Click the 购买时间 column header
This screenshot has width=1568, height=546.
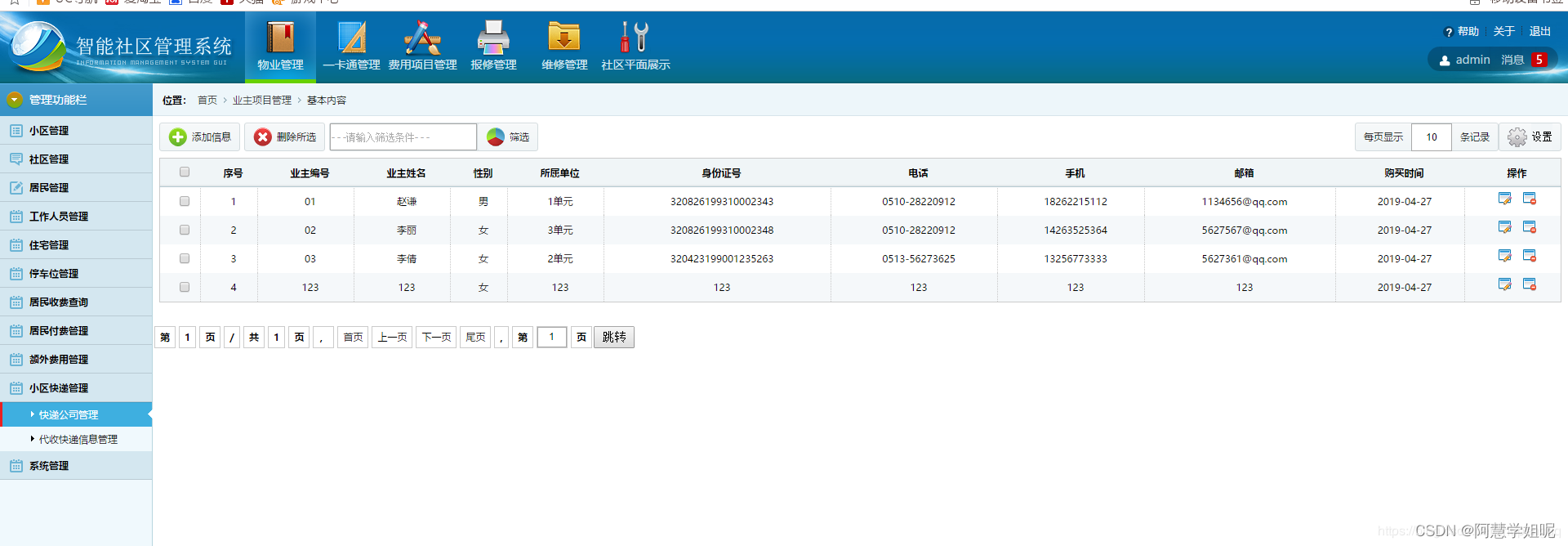pos(1404,173)
